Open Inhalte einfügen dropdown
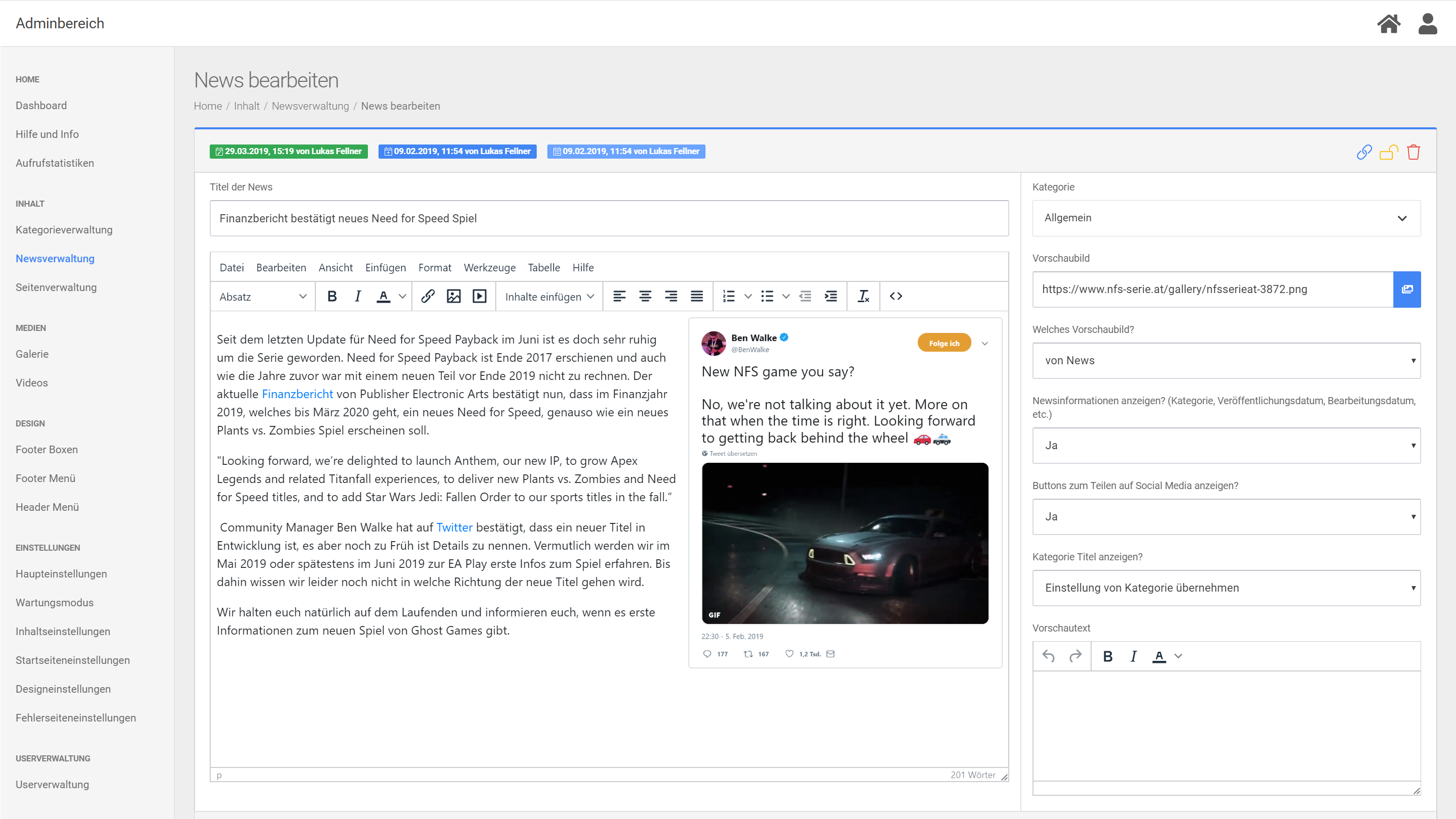1456x819 pixels. [x=549, y=297]
